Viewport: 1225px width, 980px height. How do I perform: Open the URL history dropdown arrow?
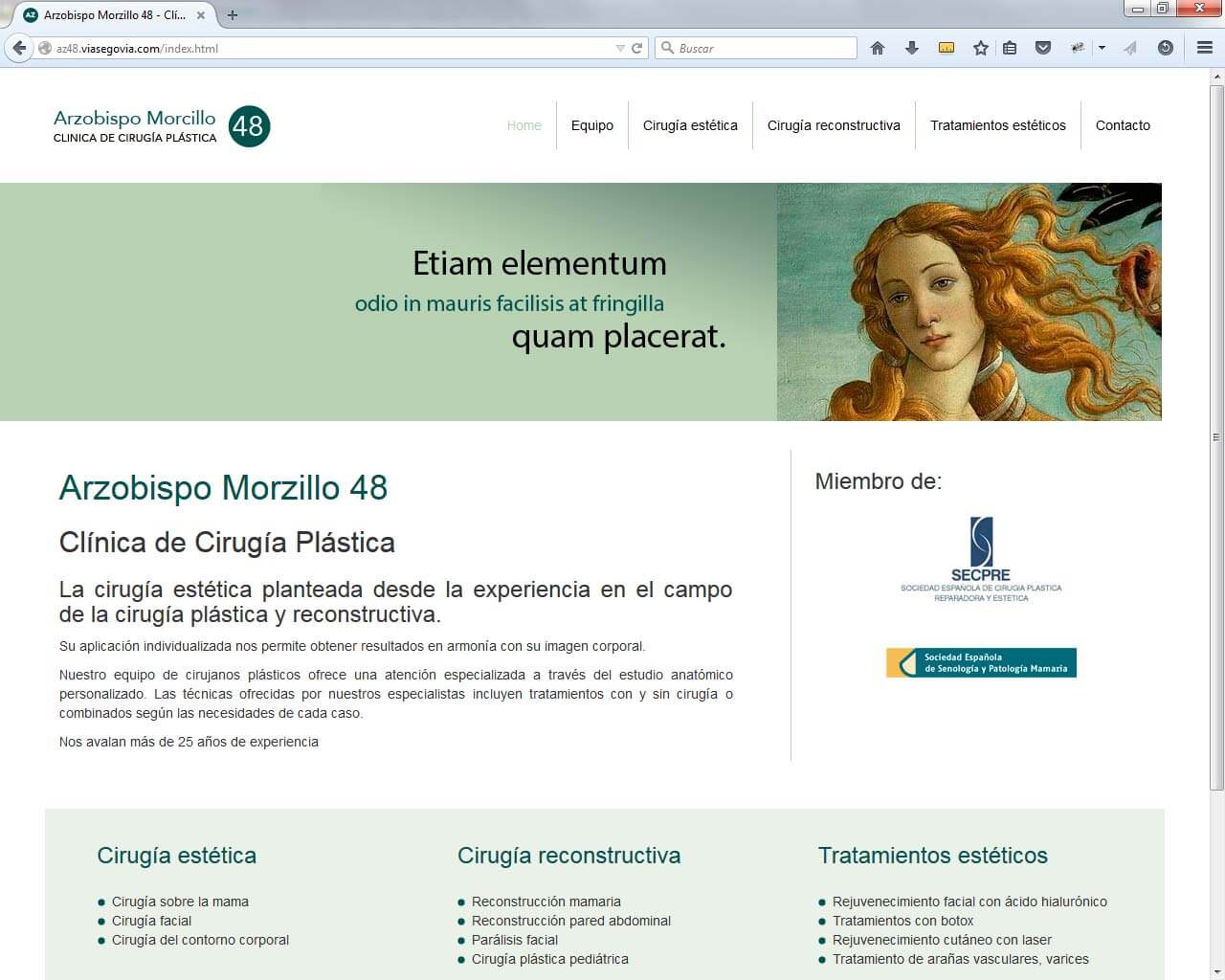pyautogui.click(x=620, y=48)
